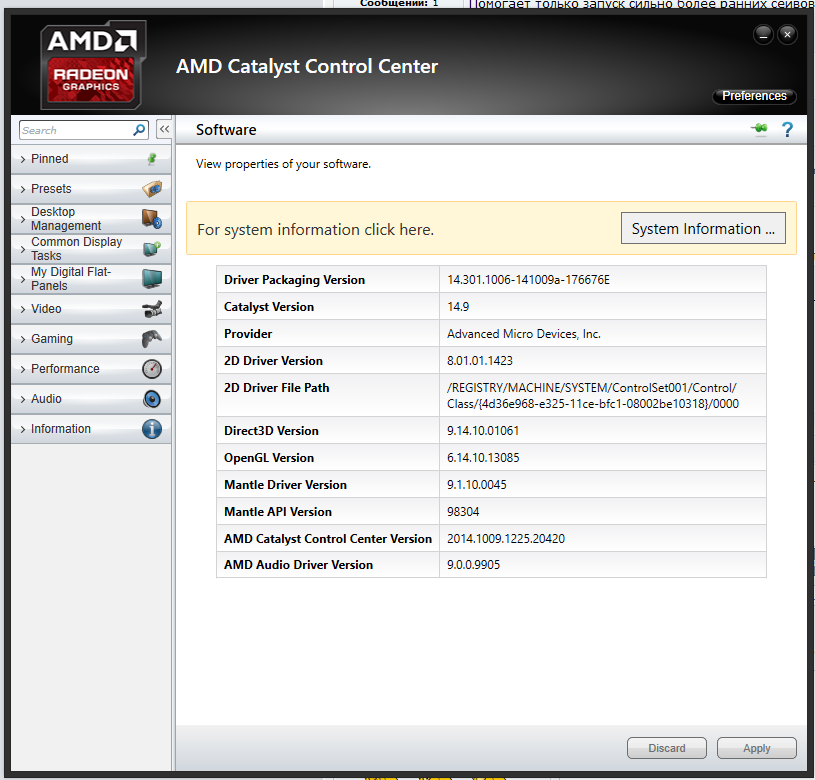
Task: Open help with the blue question mark
Action: pos(787,129)
